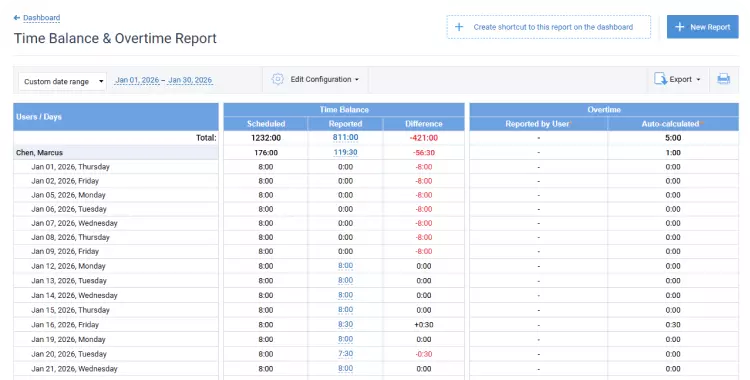
Task: Click the Time Balance header
Action: coord(344,110)
